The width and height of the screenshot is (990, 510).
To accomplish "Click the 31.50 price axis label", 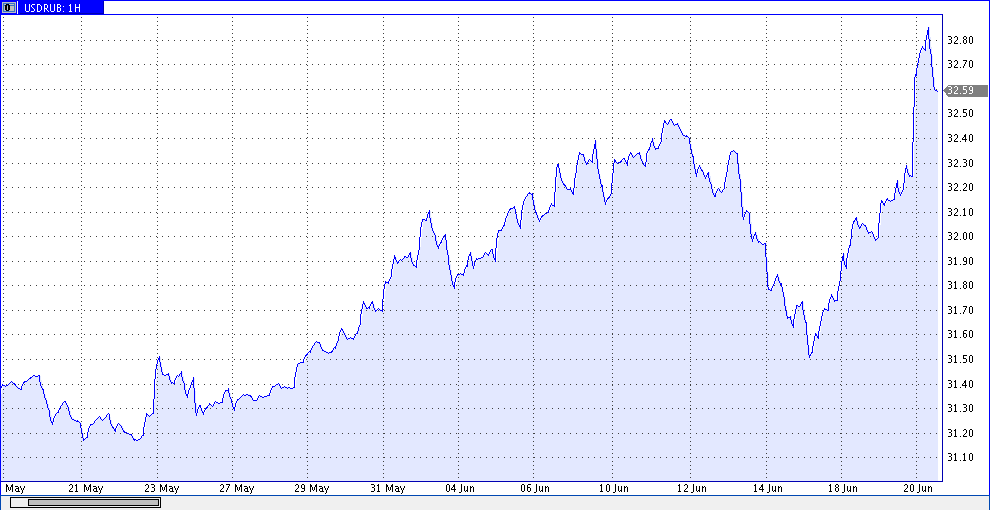I will click(x=960, y=359).
